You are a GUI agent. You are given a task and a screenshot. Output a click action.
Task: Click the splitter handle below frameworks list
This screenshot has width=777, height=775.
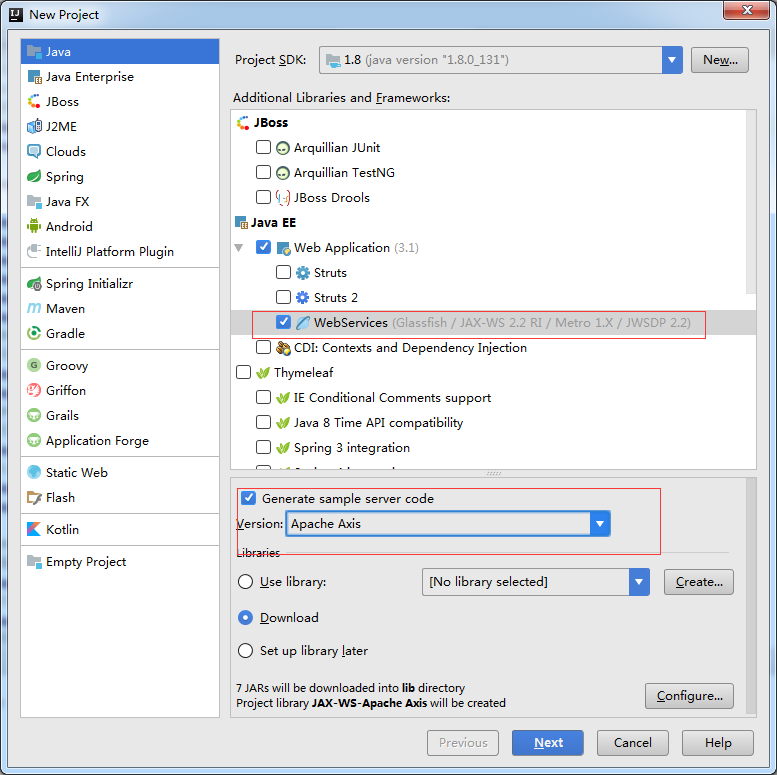[494, 473]
